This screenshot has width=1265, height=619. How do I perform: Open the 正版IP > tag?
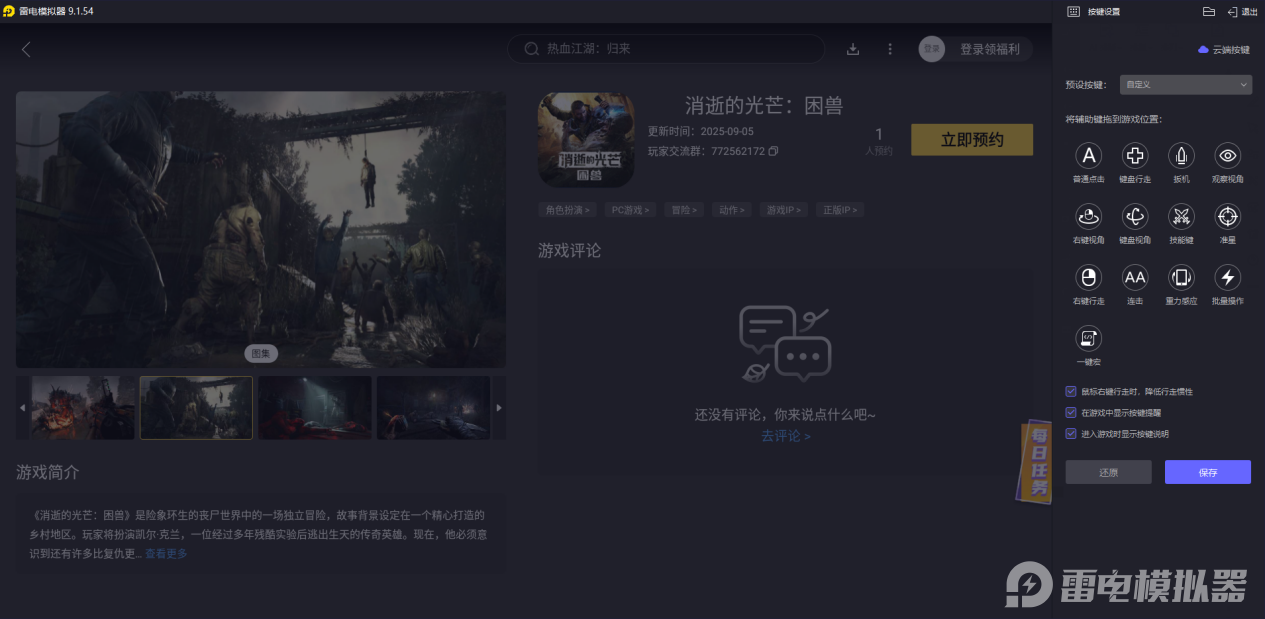click(839, 210)
